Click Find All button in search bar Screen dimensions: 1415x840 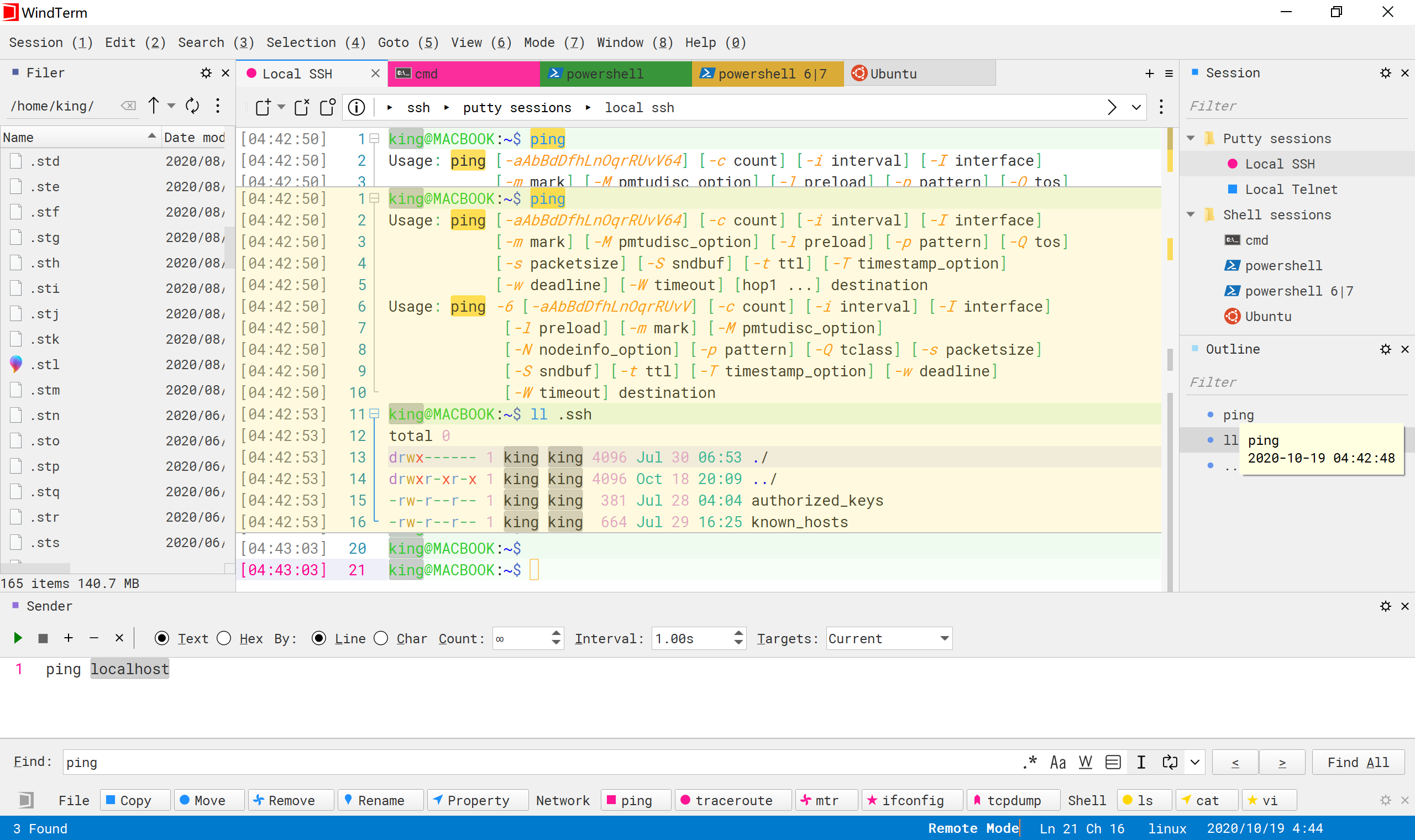1358,762
